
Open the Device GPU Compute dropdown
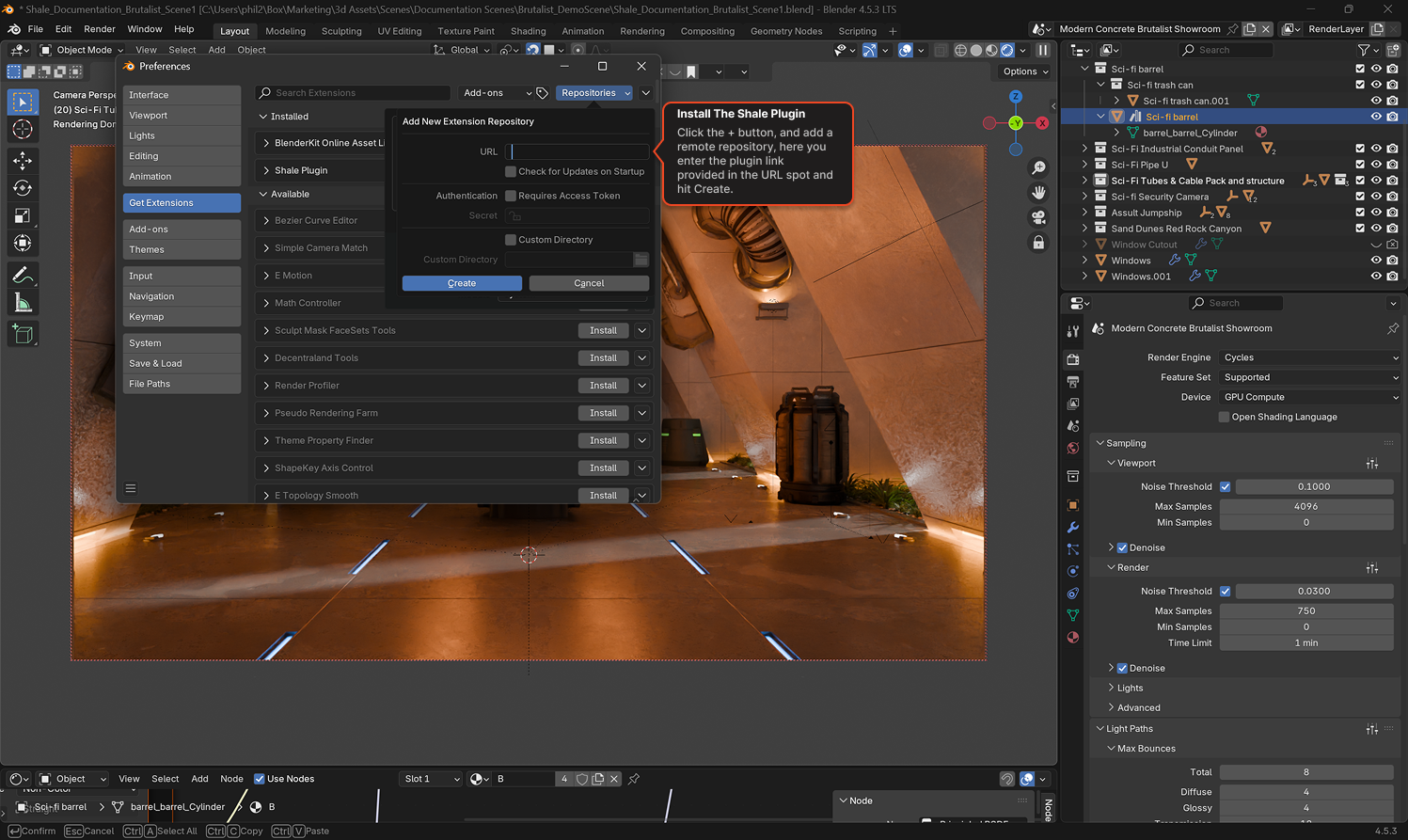point(1310,397)
